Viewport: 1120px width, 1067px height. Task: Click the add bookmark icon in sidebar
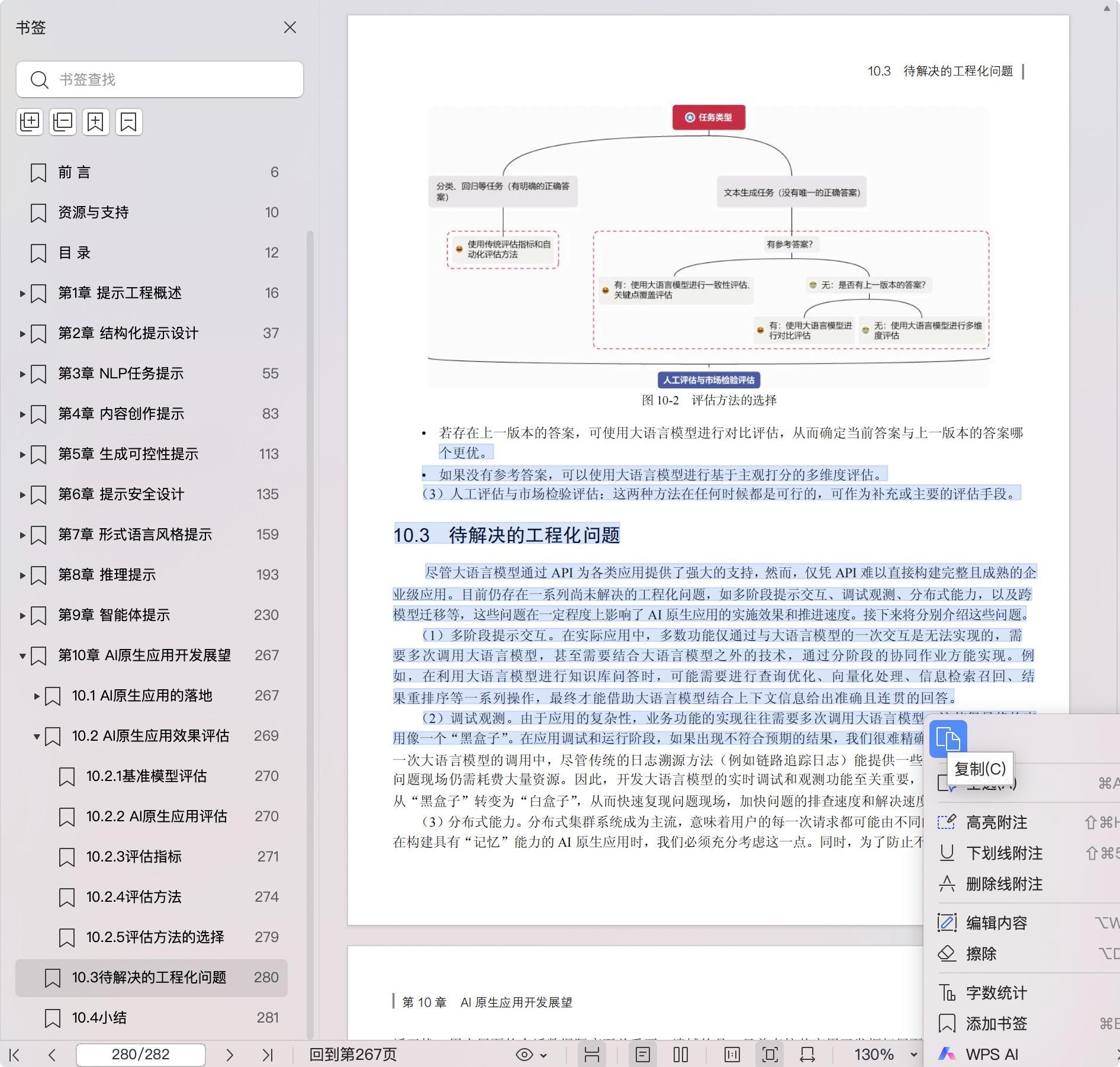point(96,122)
